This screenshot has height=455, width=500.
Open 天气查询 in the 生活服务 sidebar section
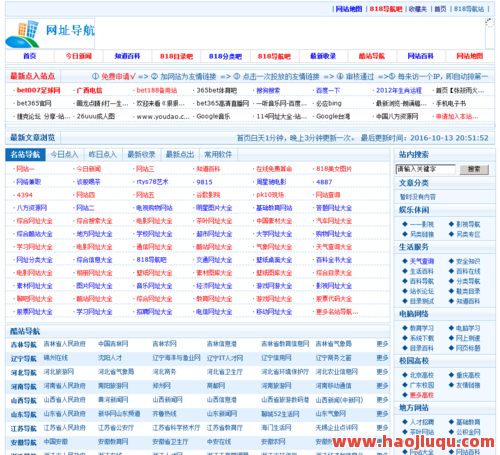pos(422,261)
